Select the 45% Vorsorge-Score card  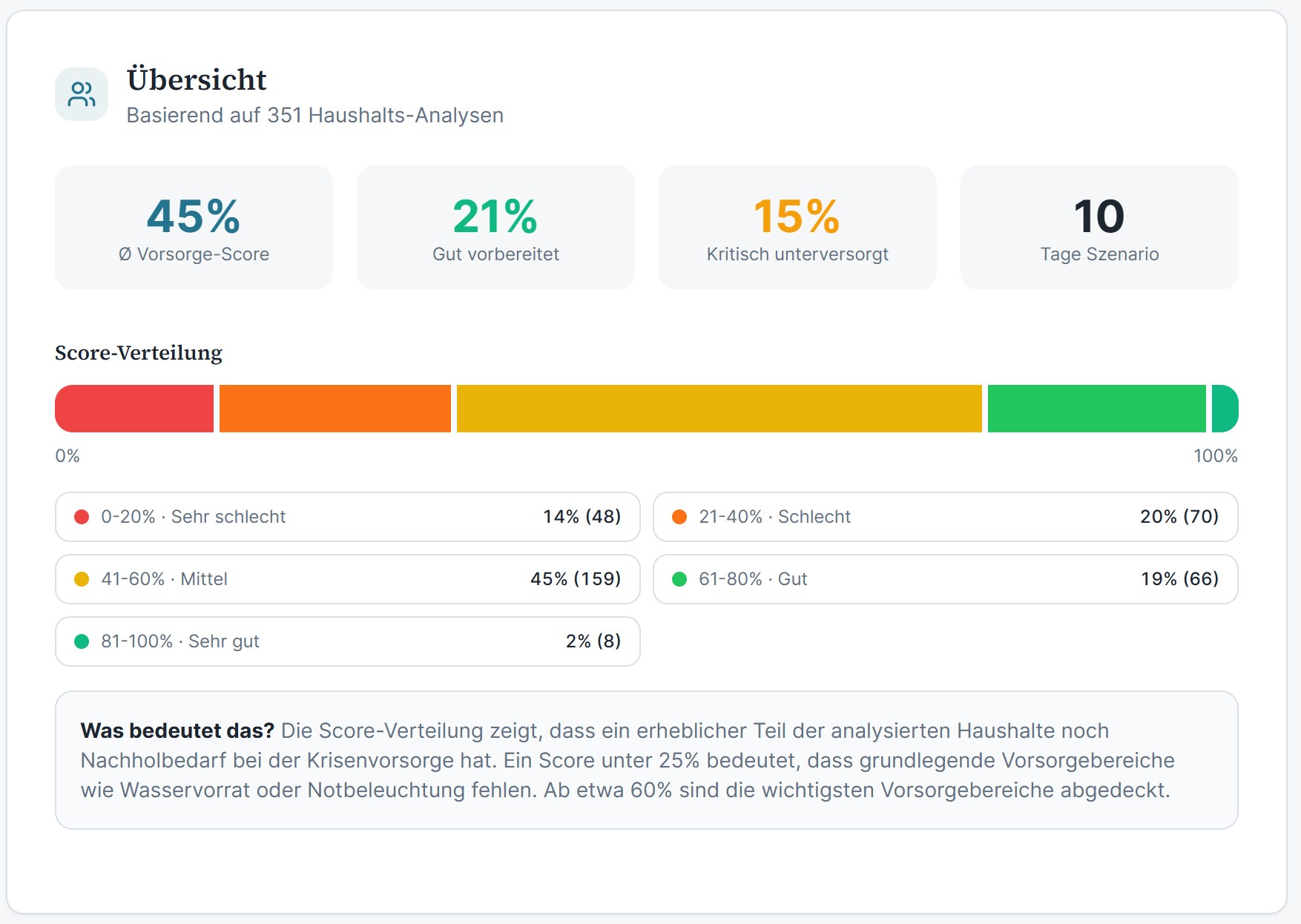(x=194, y=228)
